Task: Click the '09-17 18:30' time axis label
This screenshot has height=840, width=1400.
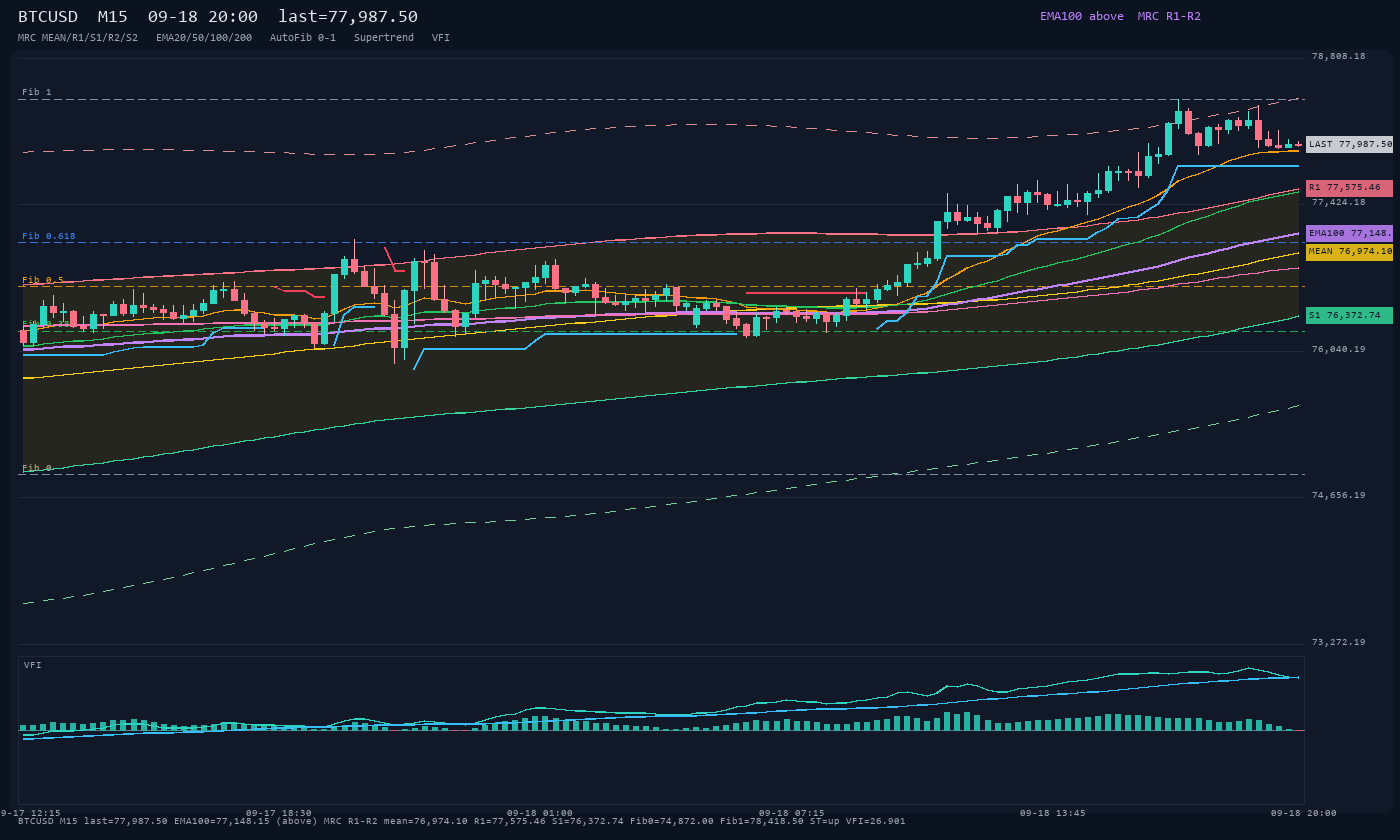Action: (279, 813)
